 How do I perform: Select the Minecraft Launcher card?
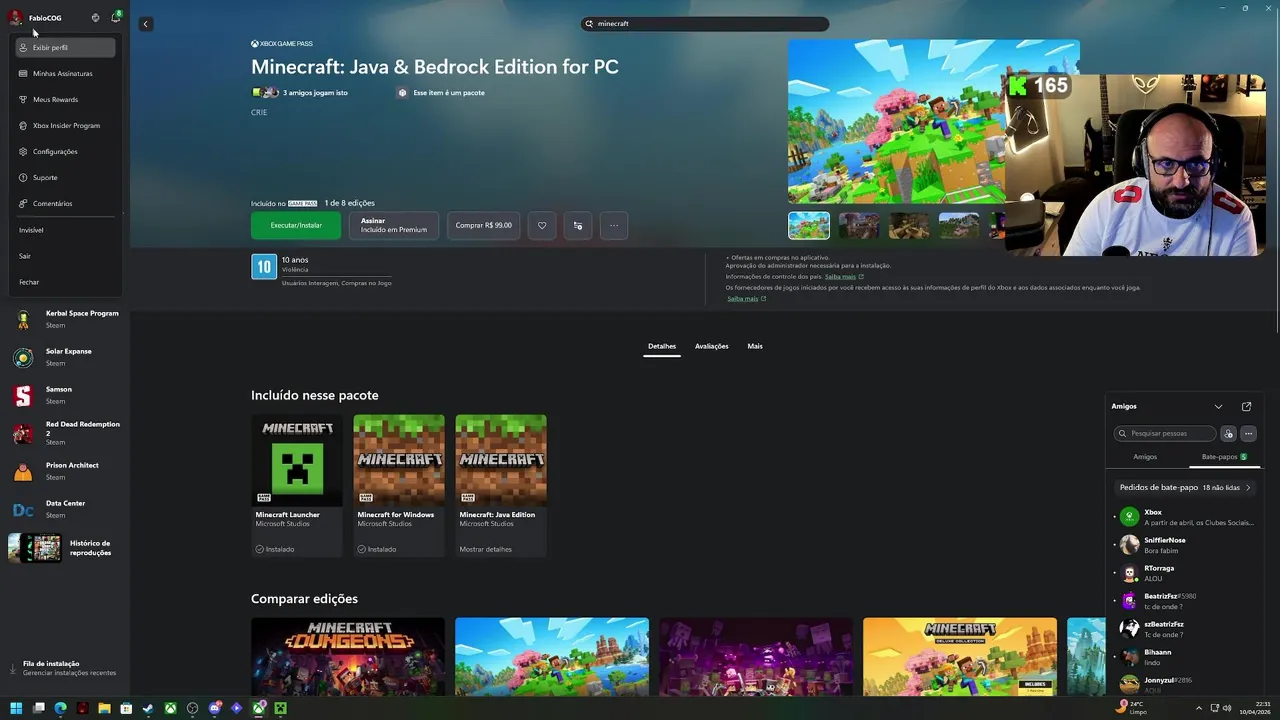[297, 486]
